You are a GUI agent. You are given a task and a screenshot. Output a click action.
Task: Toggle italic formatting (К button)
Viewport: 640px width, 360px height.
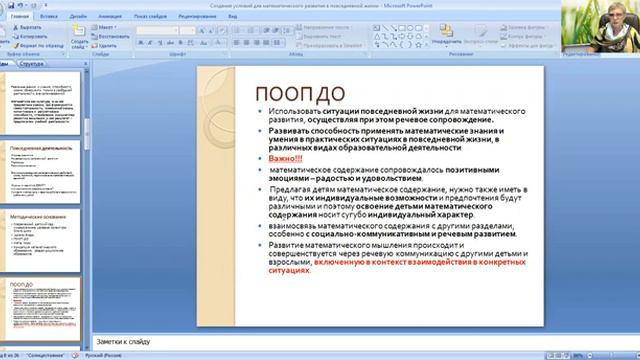click(150, 42)
